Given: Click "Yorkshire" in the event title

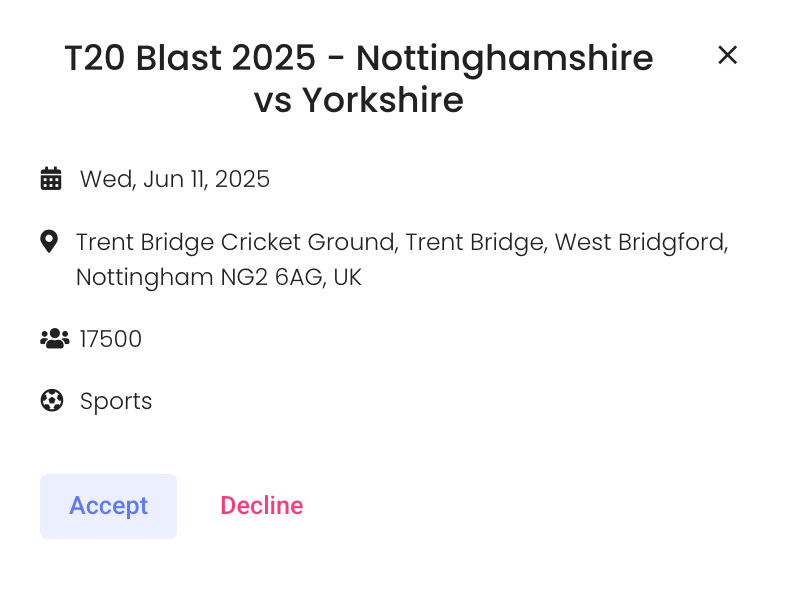Looking at the screenshot, I should 382,101.
